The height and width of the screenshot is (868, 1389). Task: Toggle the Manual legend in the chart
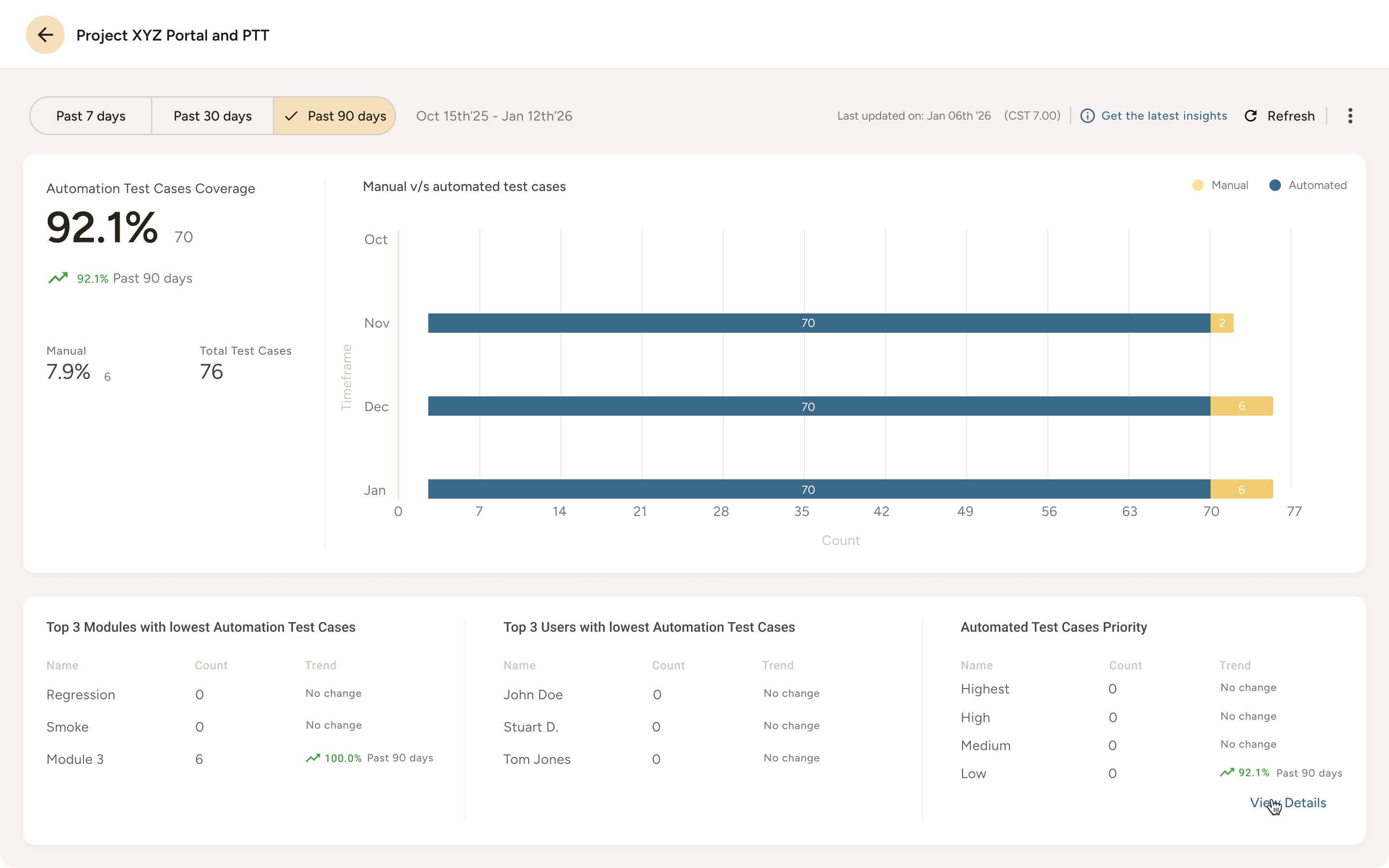tap(1220, 185)
